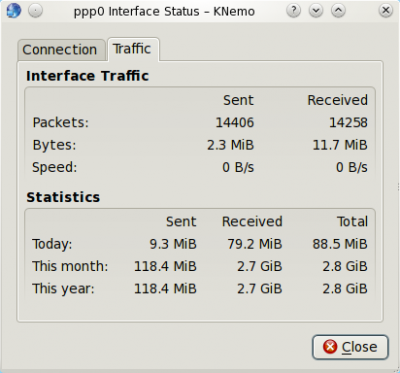This screenshot has height=373, width=400.
Task: Click Sent header in Statistics section
Action: pyautogui.click(x=181, y=222)
